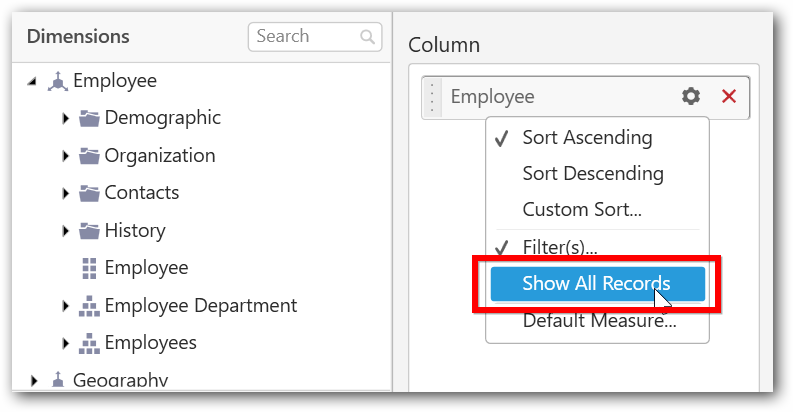Select Show All Records menu entry
The height and width of the screenshot is (412, 793).
[x=596, y=284]
